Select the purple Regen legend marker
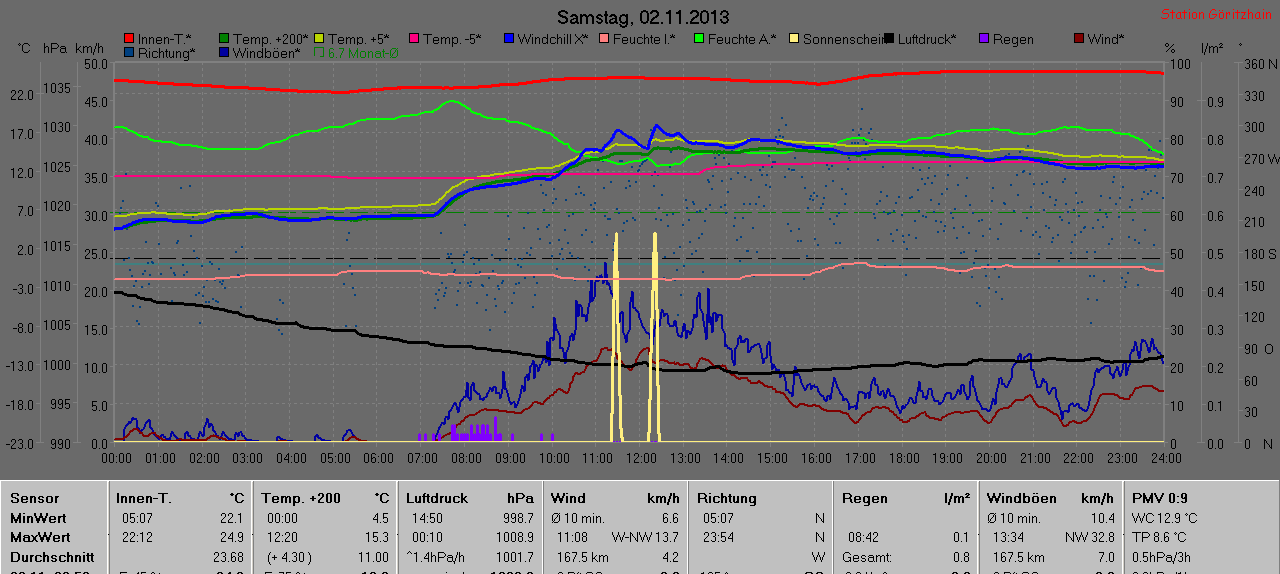The height and width of the screenshot is (574, 1280). point(983,39)
